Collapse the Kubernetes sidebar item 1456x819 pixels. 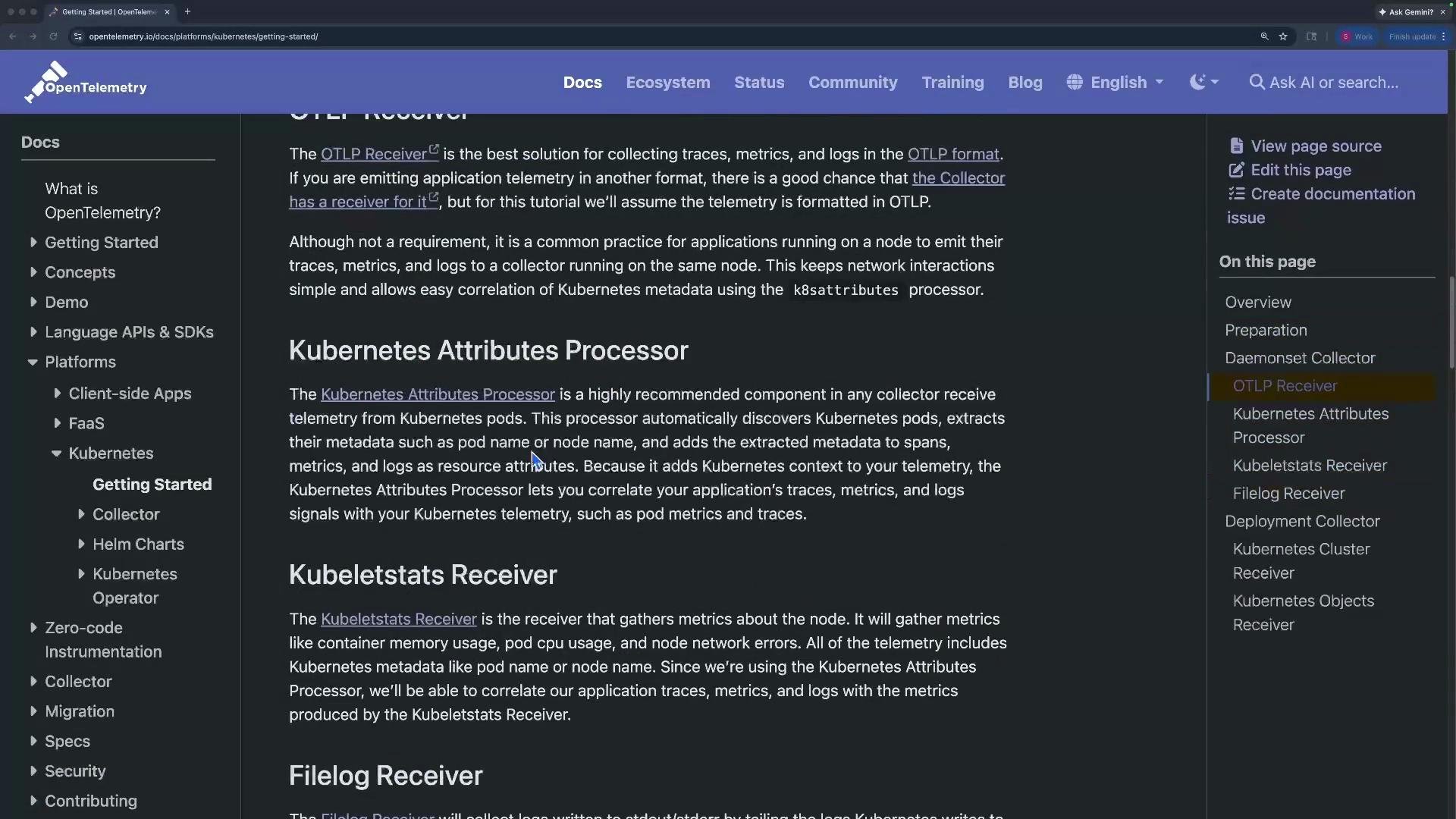57,453
